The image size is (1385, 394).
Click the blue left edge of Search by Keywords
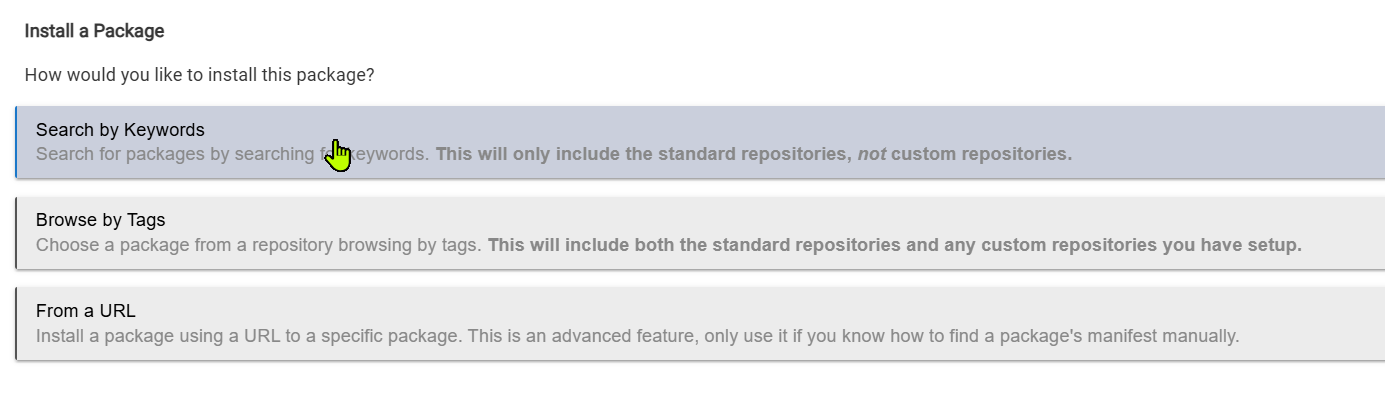16,142
